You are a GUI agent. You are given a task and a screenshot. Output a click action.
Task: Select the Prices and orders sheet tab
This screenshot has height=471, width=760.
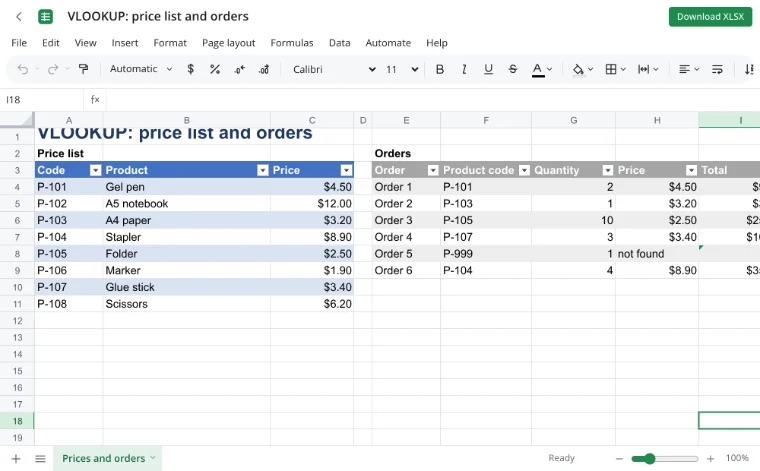pyautogui.click(x=108, y=458)
